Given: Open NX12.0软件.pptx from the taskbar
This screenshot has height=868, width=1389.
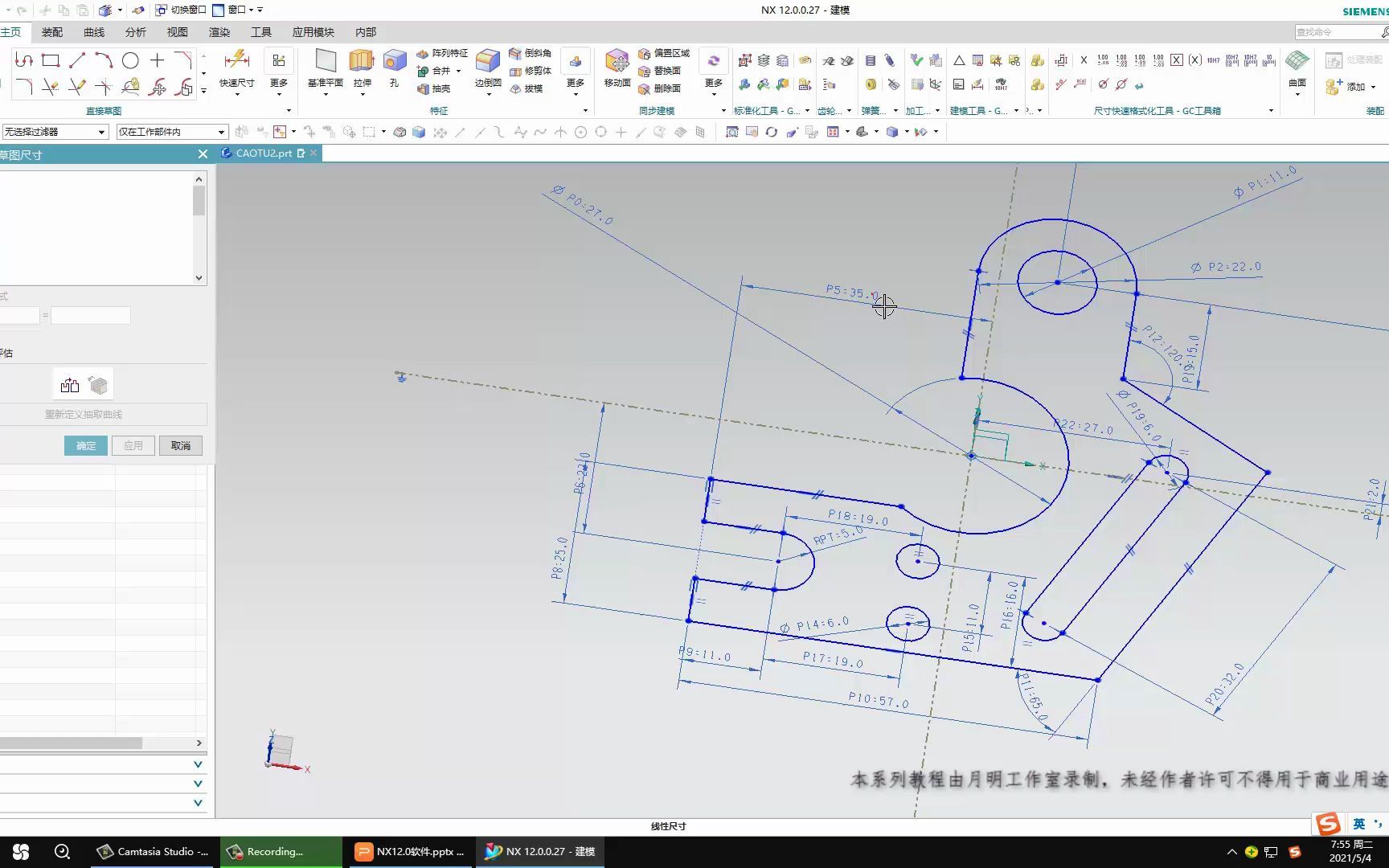Looking at the screenshot, I should point(411,852).
